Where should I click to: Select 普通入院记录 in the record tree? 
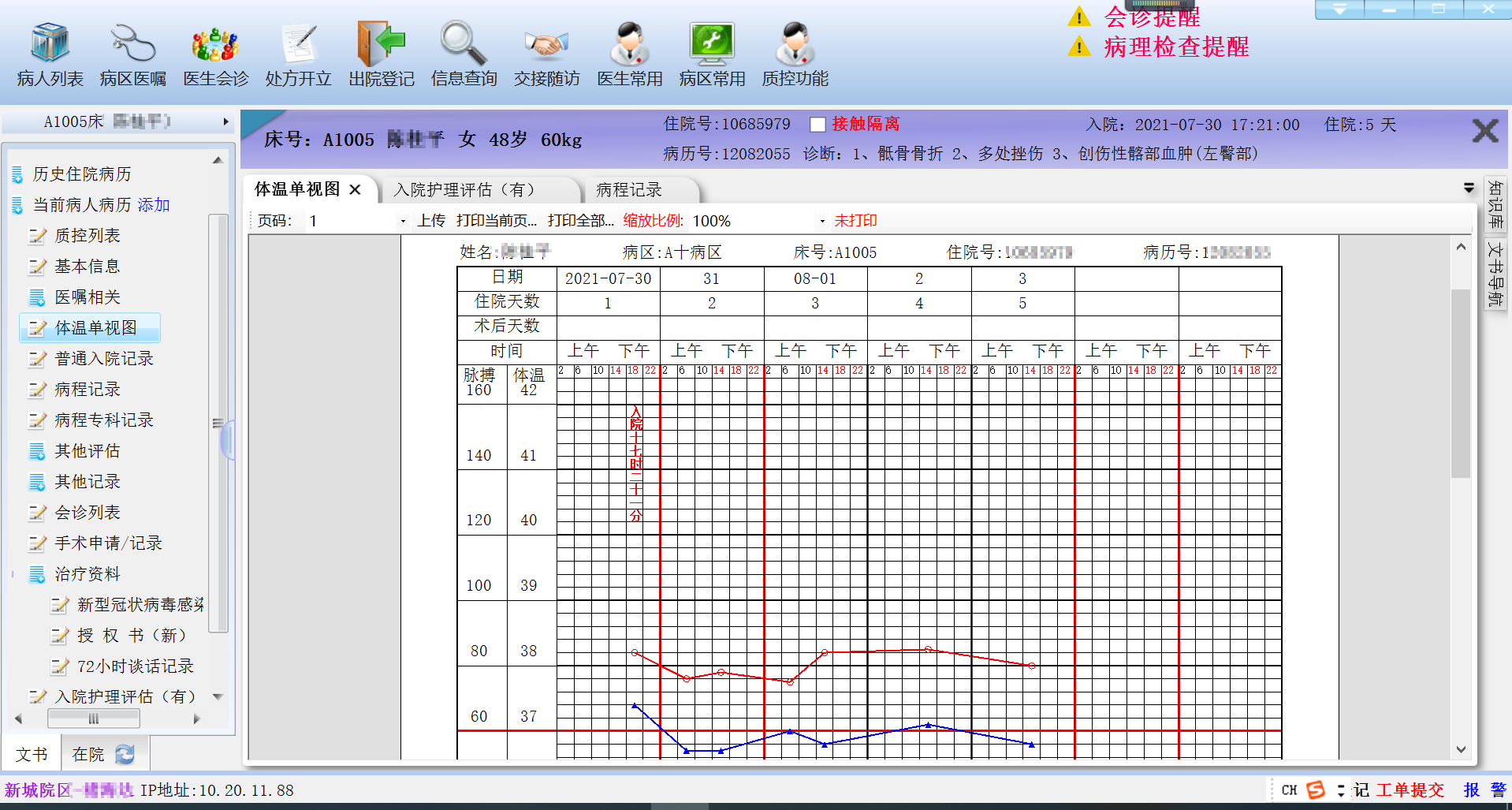click(x=104, y=359)
